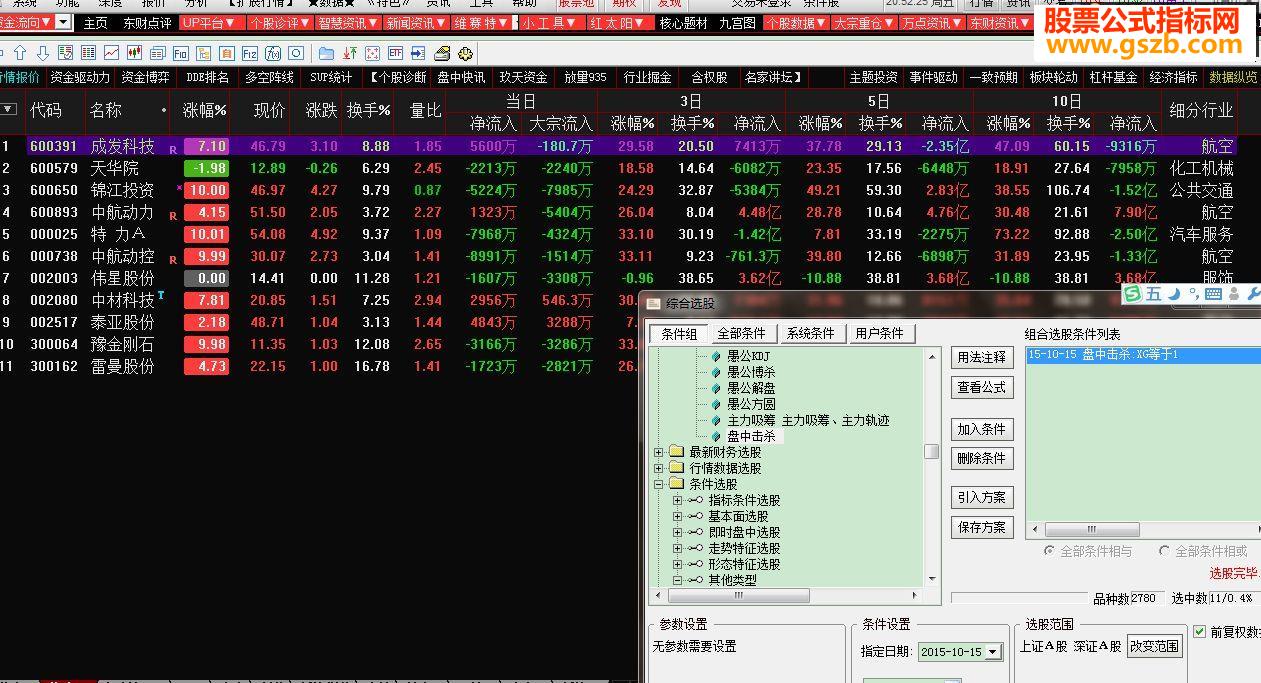Click the 保存方案 button
The width and height of the screenshot is (1261, 683).
pos(981,527)
